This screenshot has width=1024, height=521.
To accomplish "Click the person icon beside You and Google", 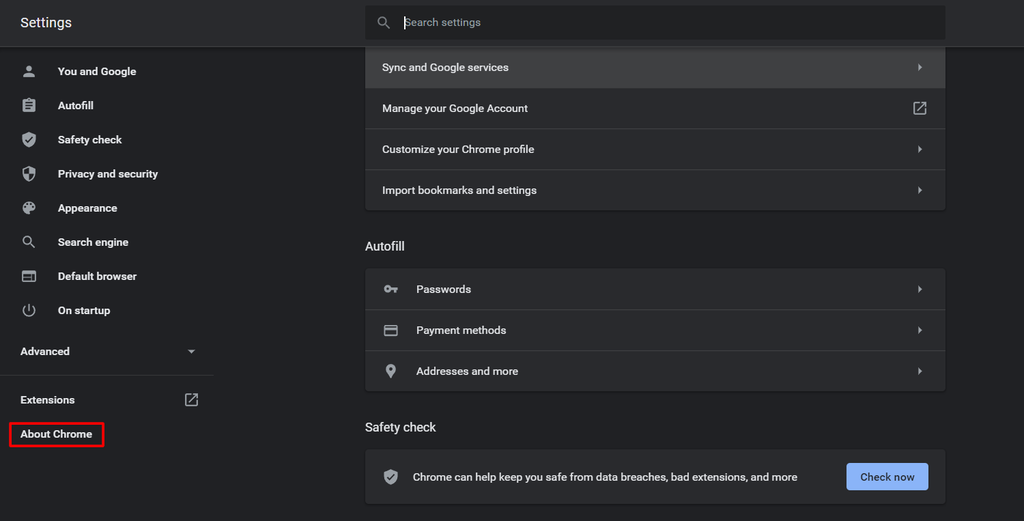I will (29, 71).
